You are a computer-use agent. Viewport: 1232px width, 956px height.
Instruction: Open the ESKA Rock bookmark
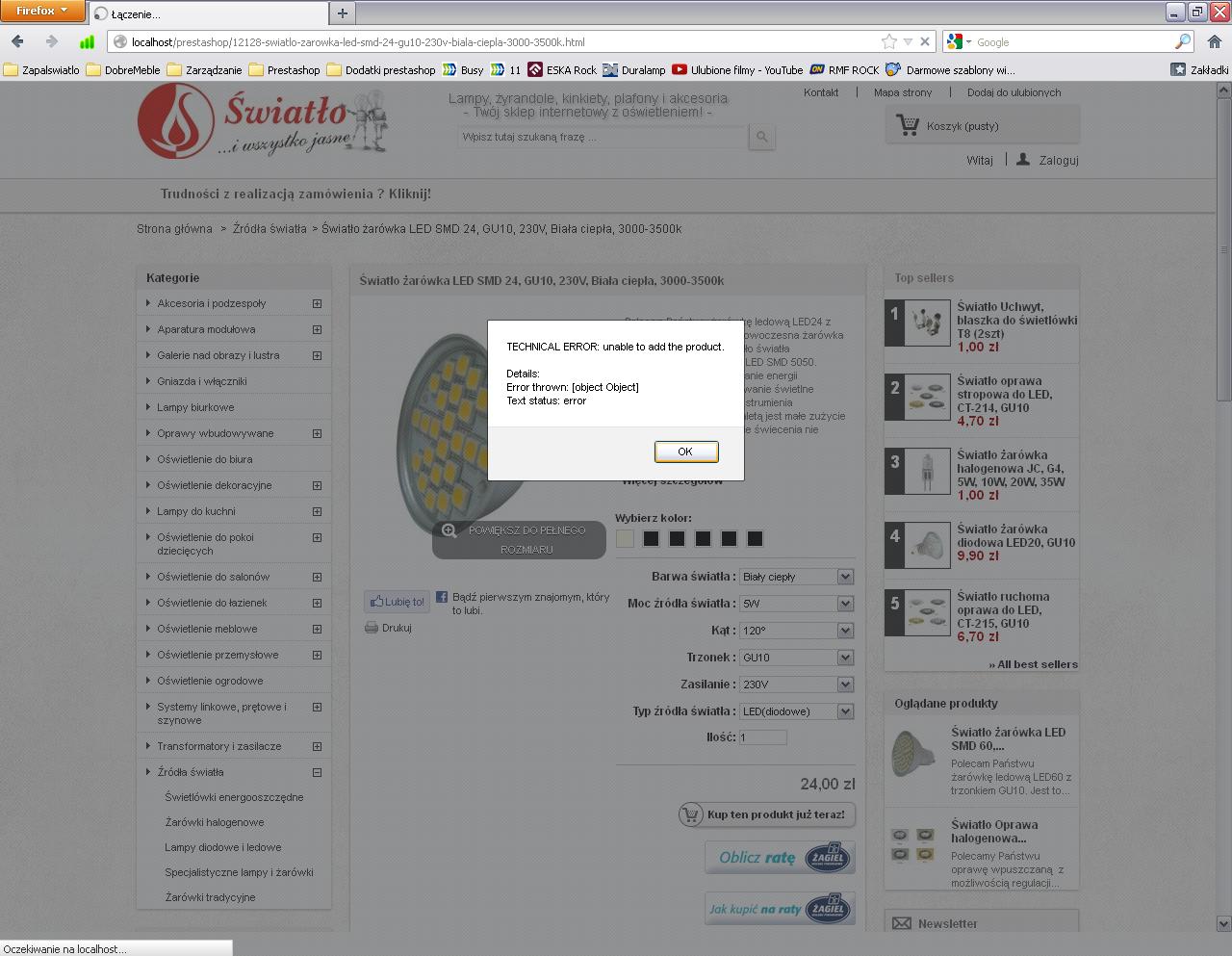click(562, 69)
